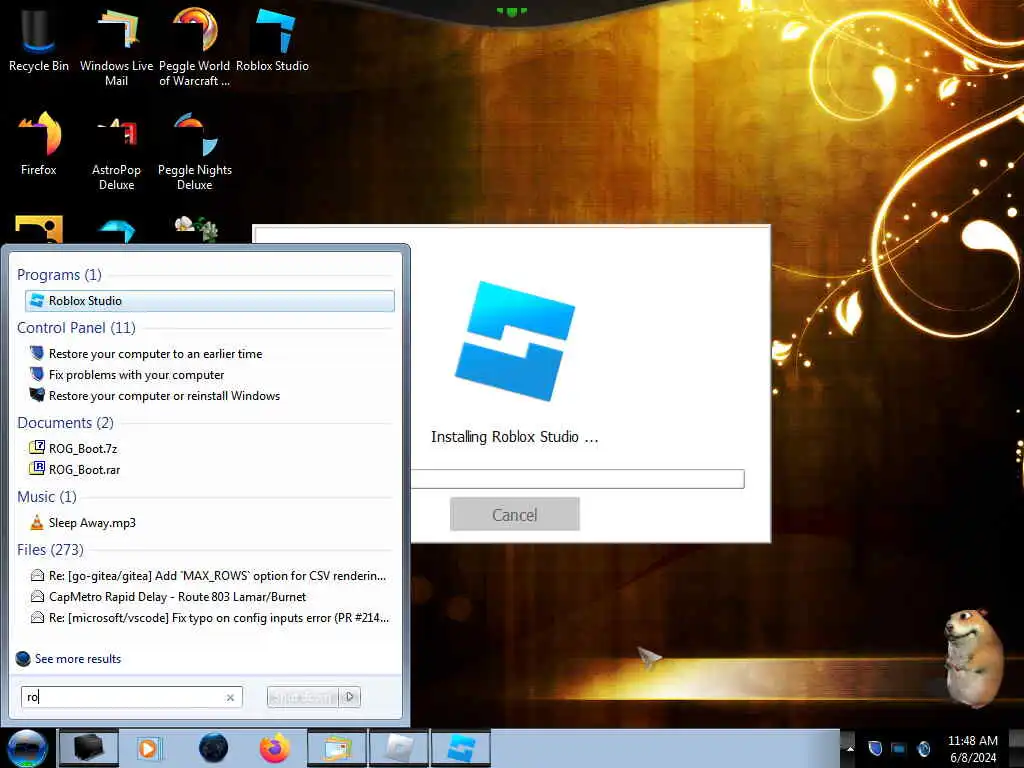The height and width of the screenshot is (768, 1024).
Task: Select Roblox Studio desktop shortcut
Action: point(272,39)
